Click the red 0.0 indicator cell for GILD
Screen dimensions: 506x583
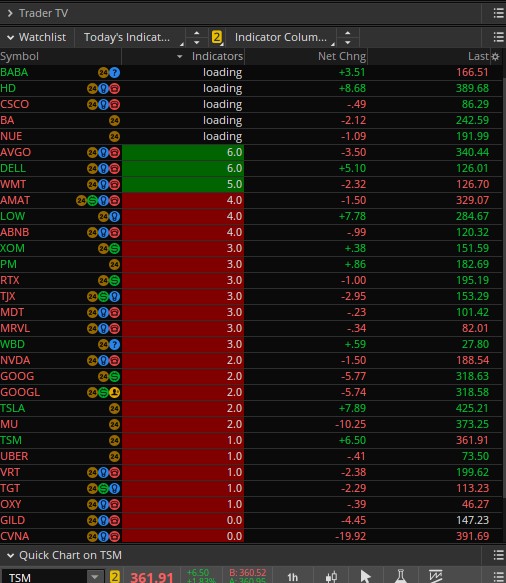coord(183,521)
